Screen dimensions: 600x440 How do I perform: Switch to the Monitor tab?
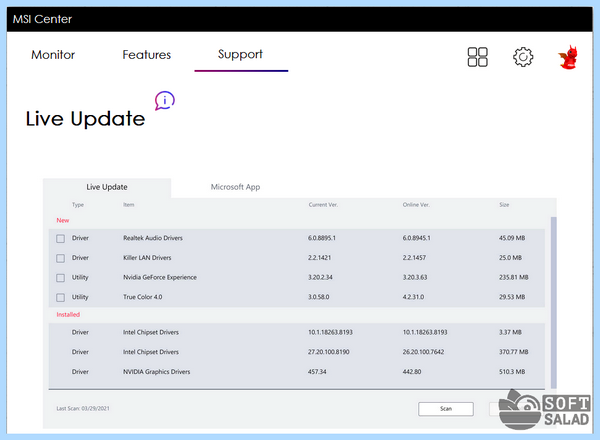[x=53, y=55]
